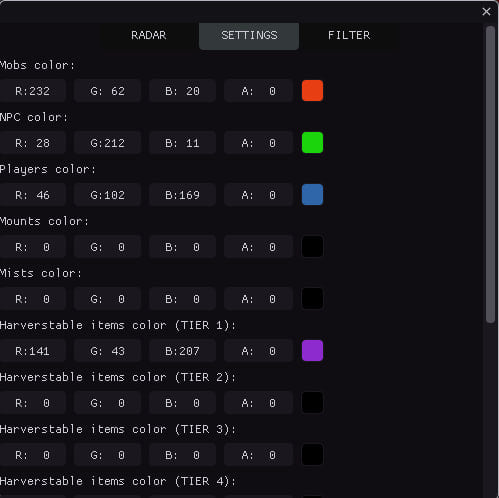499x498 pixels.
Task: Open the blue Players color swatch
Action: [312, 195]
